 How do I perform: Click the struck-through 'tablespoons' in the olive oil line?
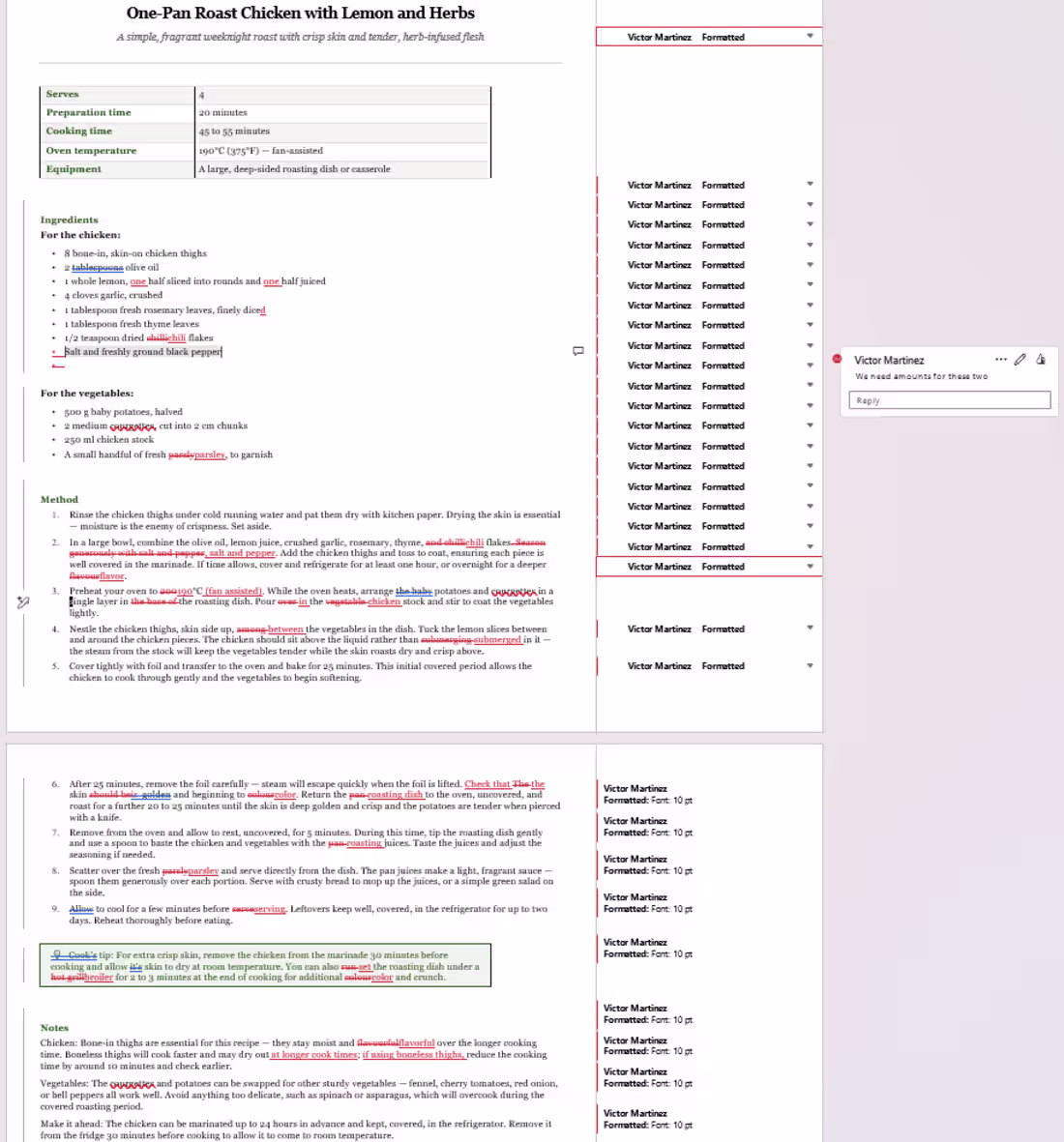(97, 267)
